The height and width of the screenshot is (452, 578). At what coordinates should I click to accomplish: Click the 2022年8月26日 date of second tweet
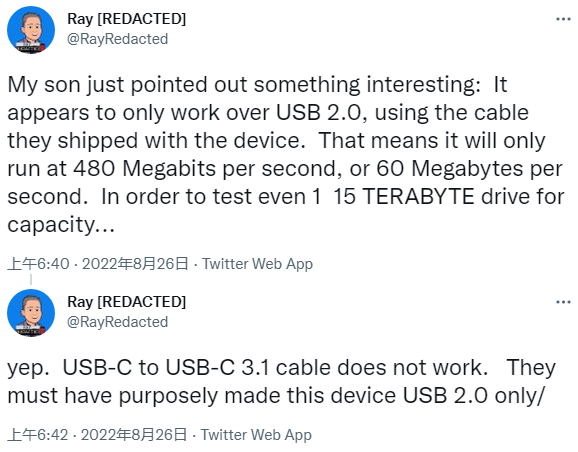pyautogui.click(x=134, y=435)
